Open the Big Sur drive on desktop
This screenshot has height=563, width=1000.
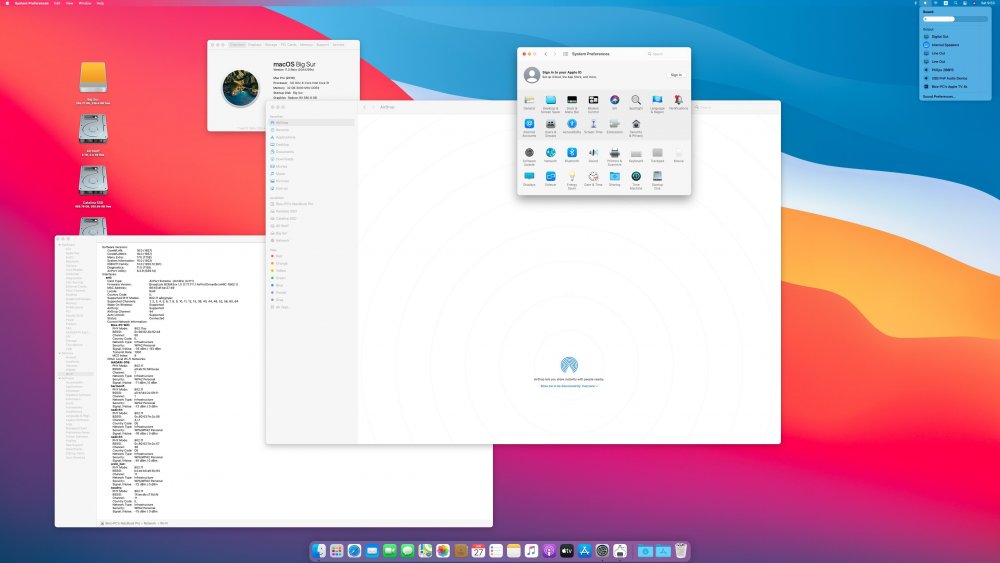(93, 78)
